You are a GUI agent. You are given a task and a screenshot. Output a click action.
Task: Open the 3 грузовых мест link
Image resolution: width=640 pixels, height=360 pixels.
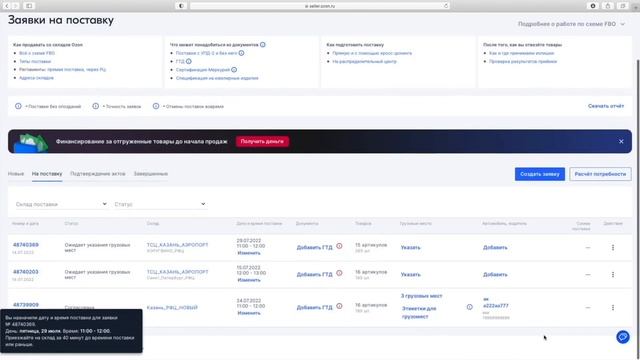click(421, 296)
